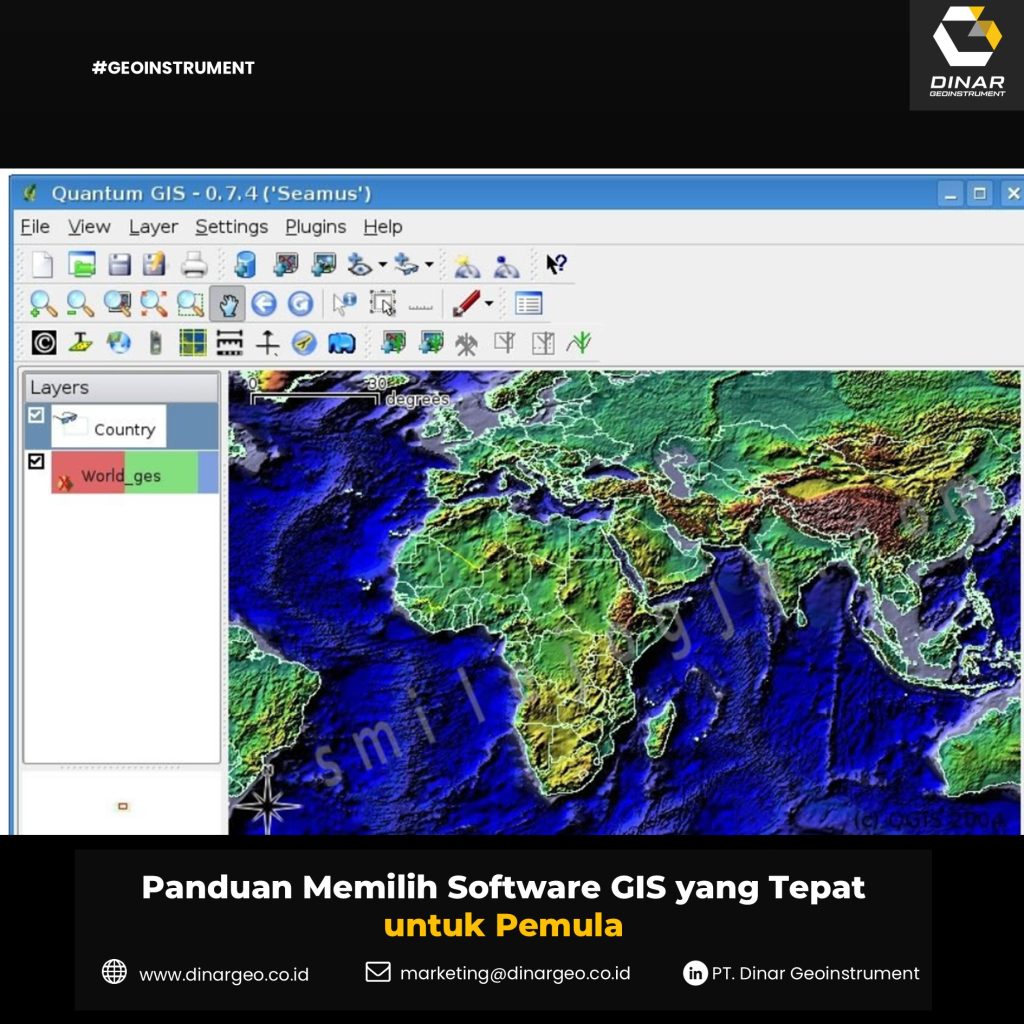The image size is (1024, 1024).
Task: Click the Scale Bar plugin icon
Action: pyautogui.click(x=230, y=343)
